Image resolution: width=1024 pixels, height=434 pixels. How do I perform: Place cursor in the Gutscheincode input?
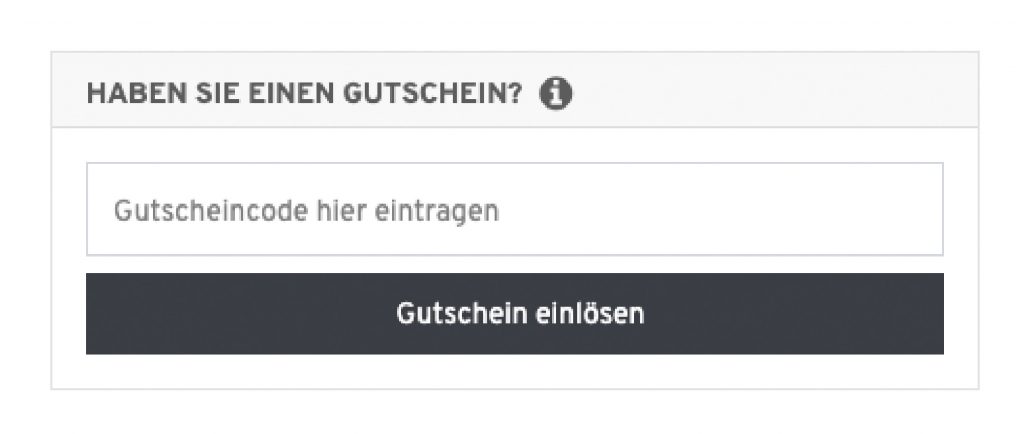[515, 209]
